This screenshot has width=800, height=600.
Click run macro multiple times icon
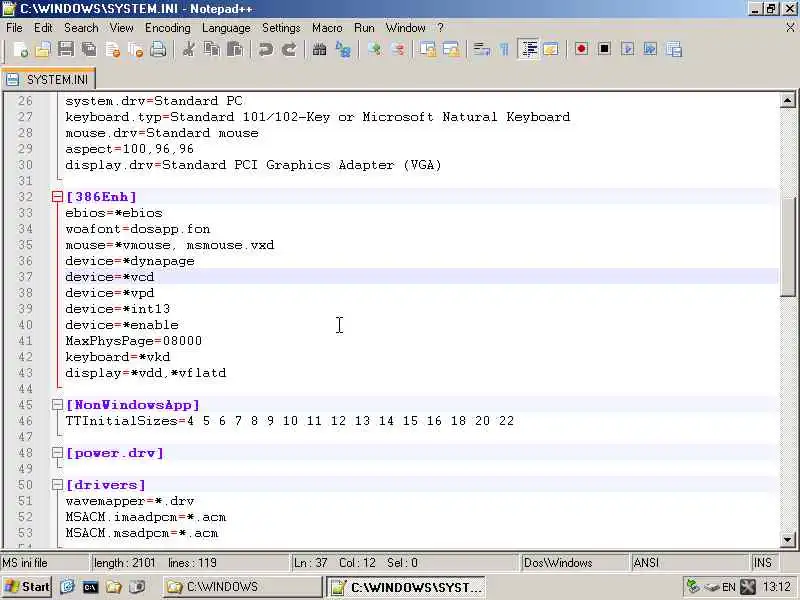tap(651, 49)
